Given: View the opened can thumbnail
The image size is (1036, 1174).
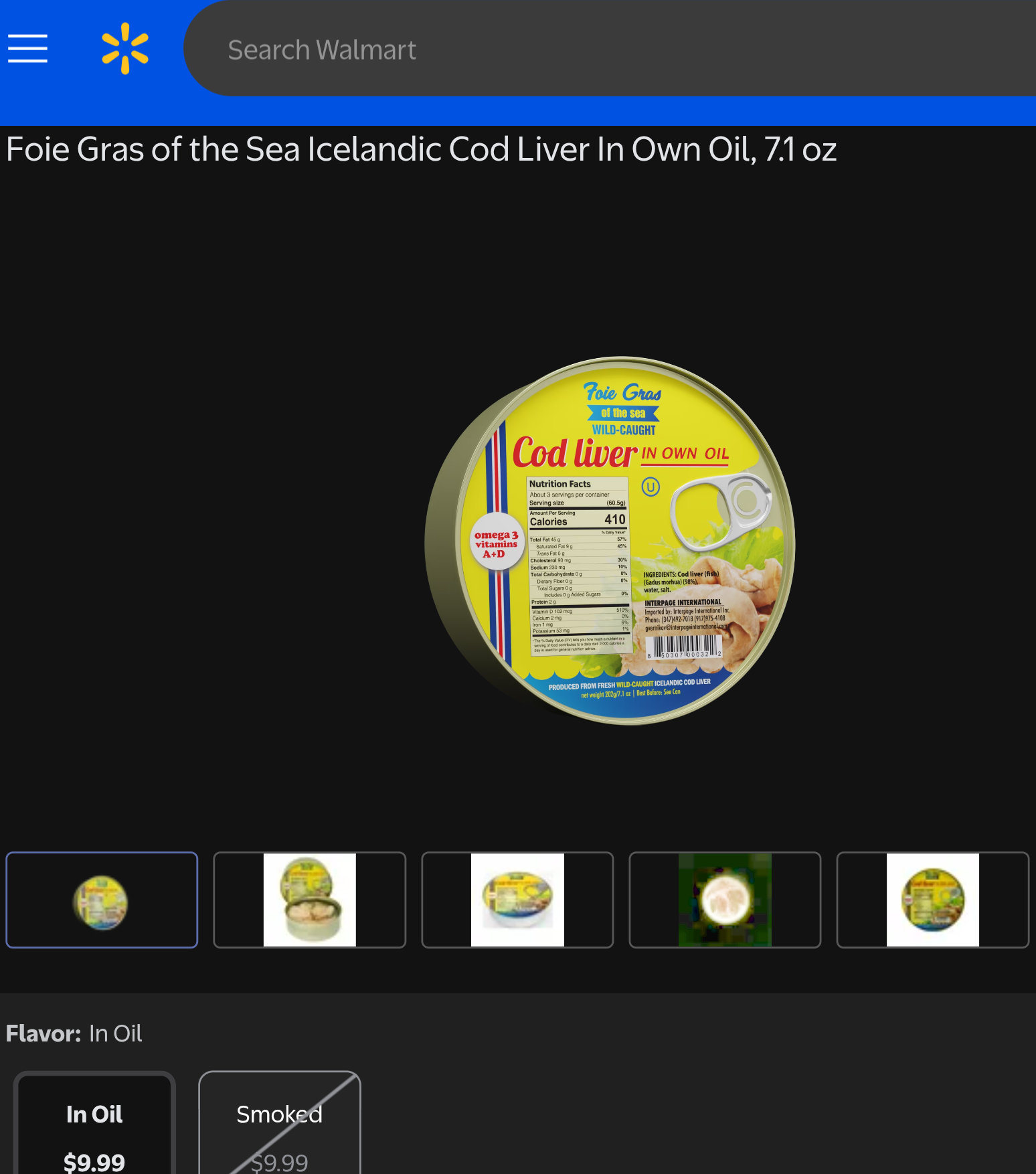Looking at the screenshot, I should click(309, 900).
